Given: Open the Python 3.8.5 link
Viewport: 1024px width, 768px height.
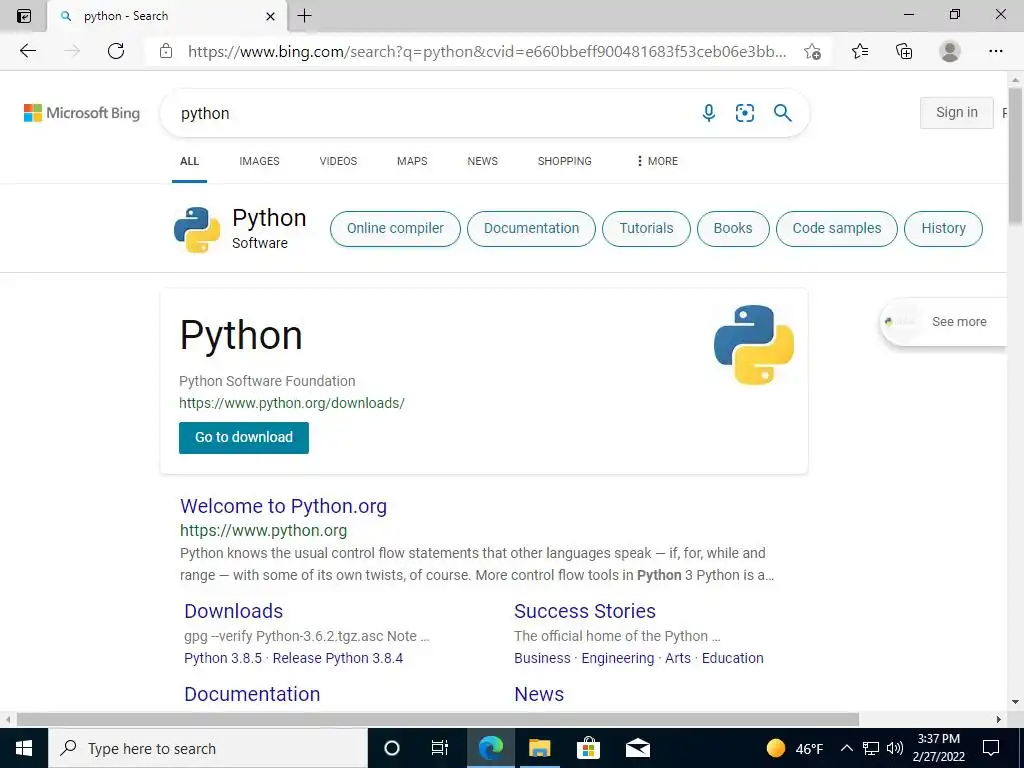Looking at the screenshot, I should coord(223,658).
